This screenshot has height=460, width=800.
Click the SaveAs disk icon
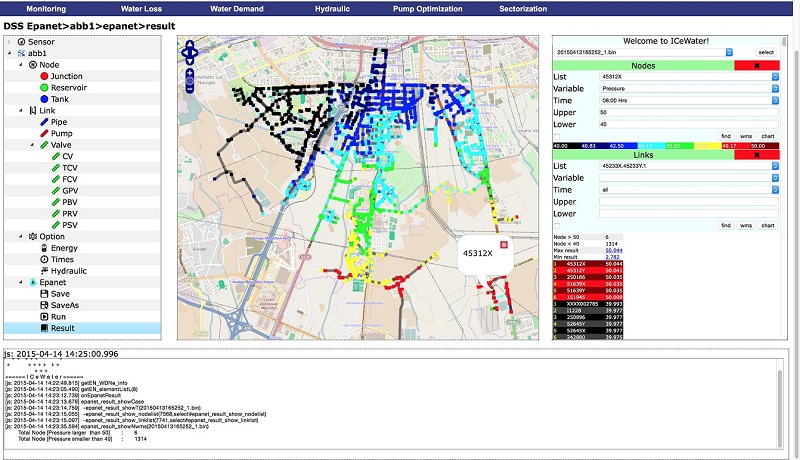click(x=44, y=305)
